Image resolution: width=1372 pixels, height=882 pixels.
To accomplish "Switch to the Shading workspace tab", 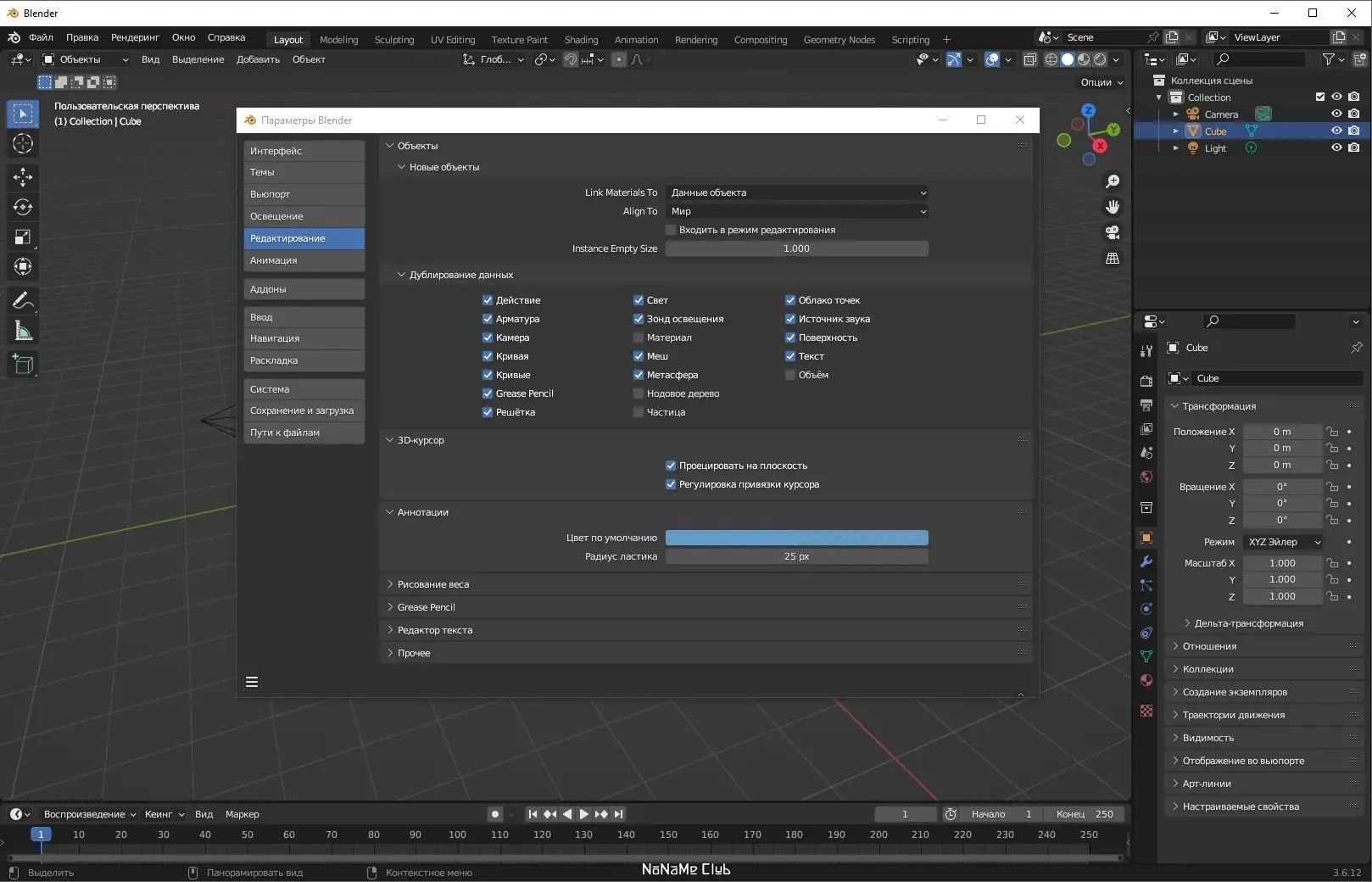I will [x=581, y=40].
